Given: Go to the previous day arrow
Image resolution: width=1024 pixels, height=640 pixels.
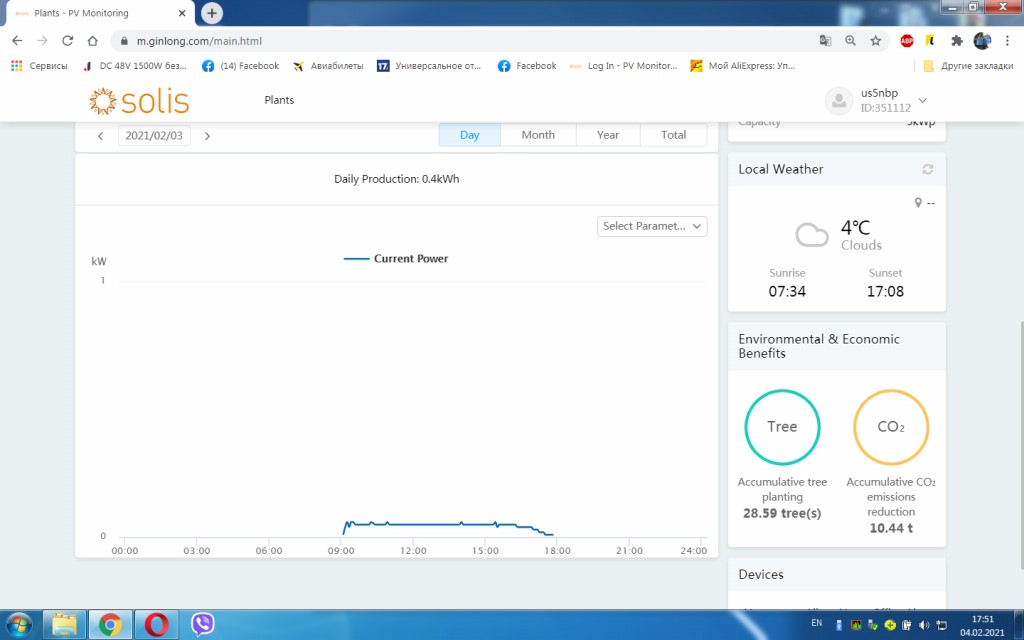Looking at the screenshot, I should click(100, 136).
